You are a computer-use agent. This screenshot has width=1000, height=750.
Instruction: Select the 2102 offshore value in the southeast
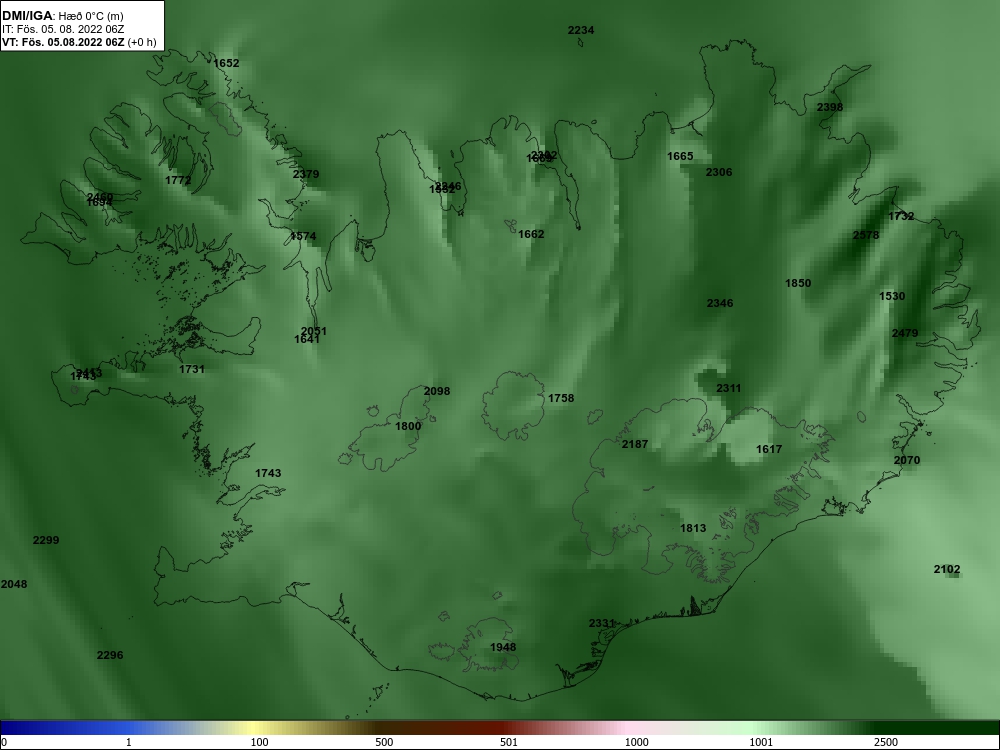pos(947,570)
